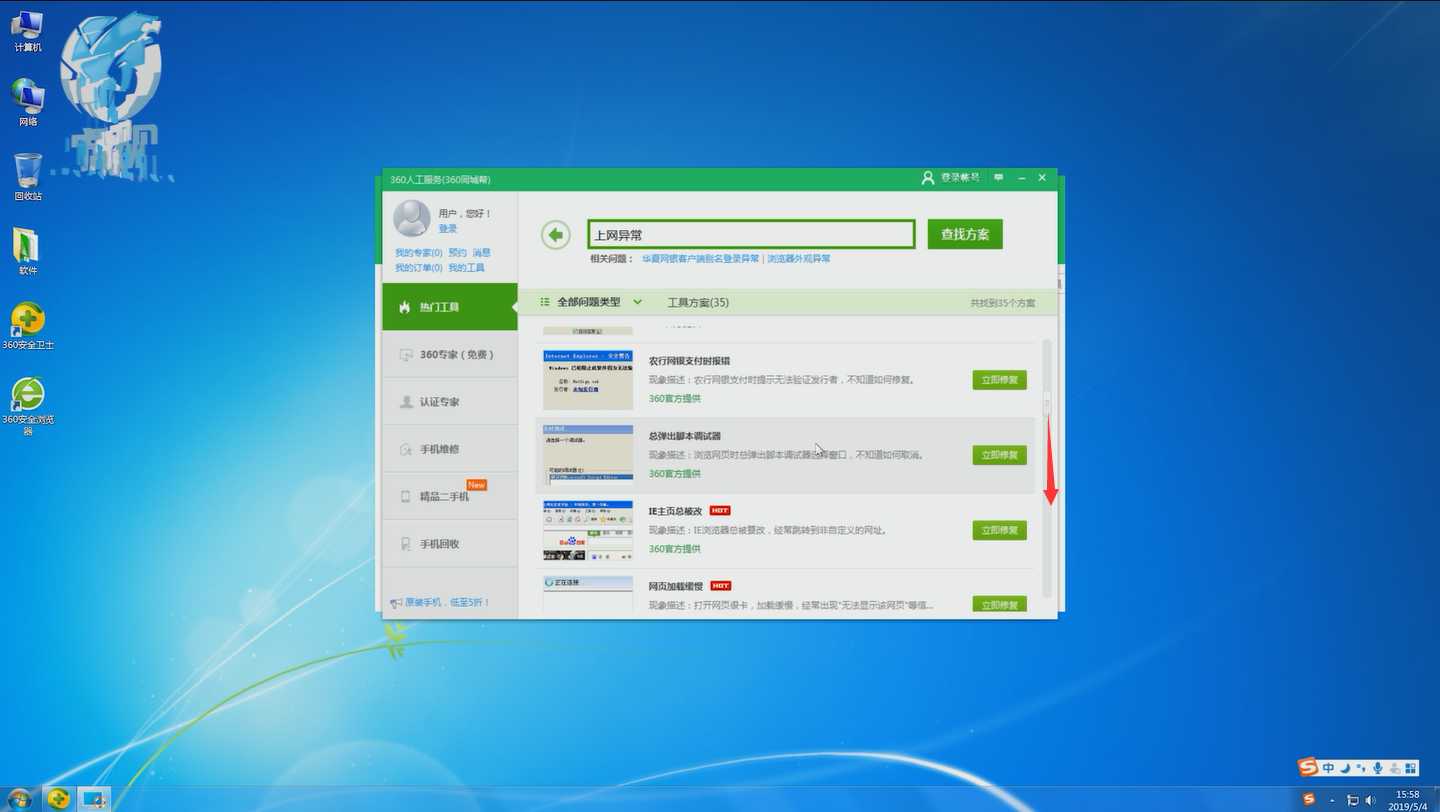Click the 共找到35个方案 result count text
This screenshot has width=1440, height=812.
coord(1002,303)
